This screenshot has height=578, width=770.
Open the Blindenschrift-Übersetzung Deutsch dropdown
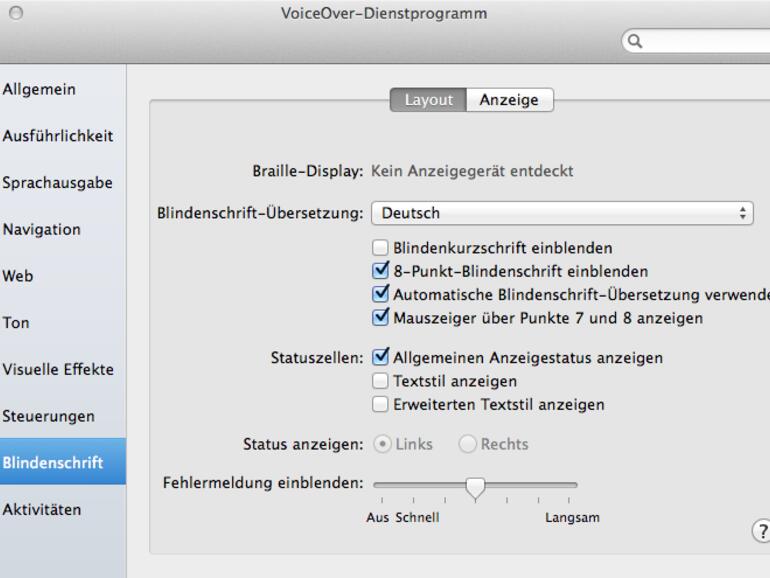pyautogui.click(x=562, y=213)
